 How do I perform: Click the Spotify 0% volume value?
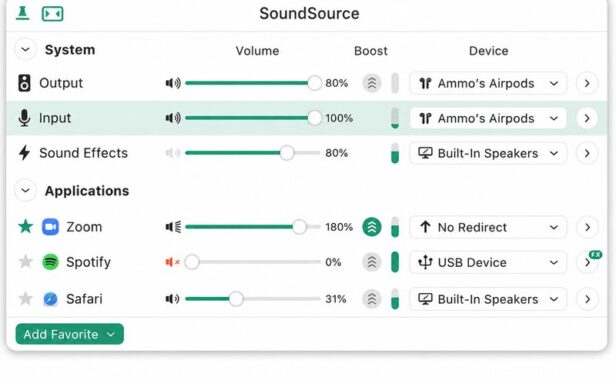click(x=333, y=262)
